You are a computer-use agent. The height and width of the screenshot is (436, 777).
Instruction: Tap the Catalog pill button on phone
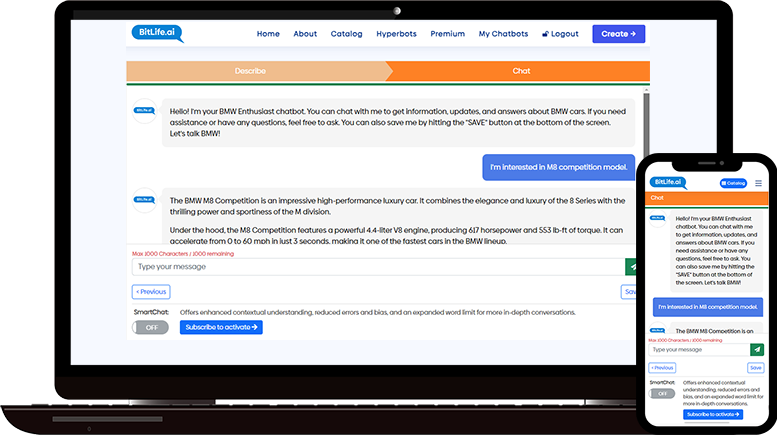tap(733, 183)
